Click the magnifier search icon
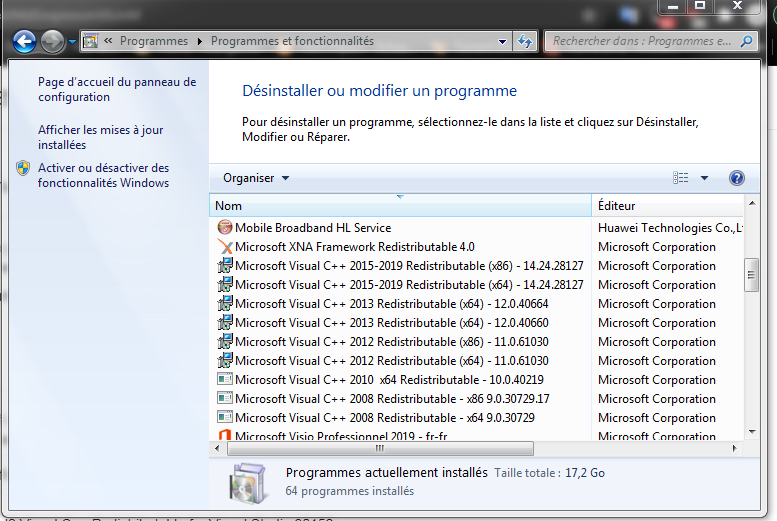777x521 pixels. click(747, 41)
